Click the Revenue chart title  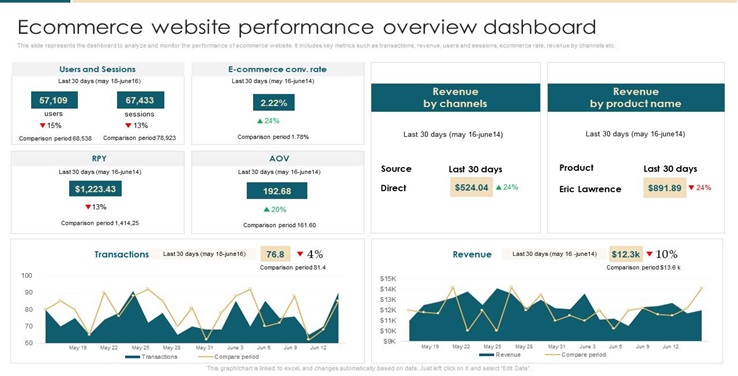(x=472, y=255)
